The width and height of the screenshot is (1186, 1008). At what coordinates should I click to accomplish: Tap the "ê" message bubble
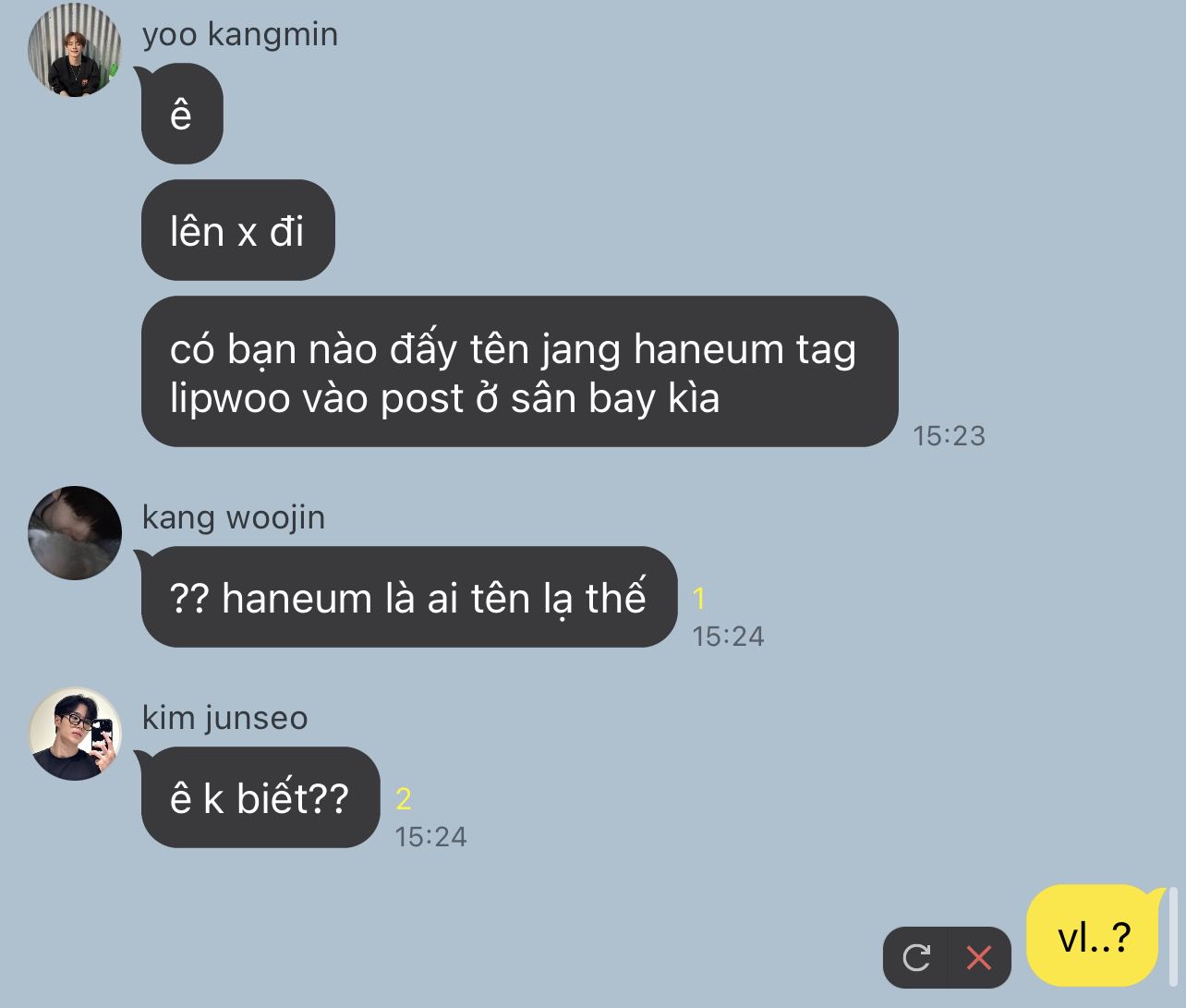click(182, 114)
